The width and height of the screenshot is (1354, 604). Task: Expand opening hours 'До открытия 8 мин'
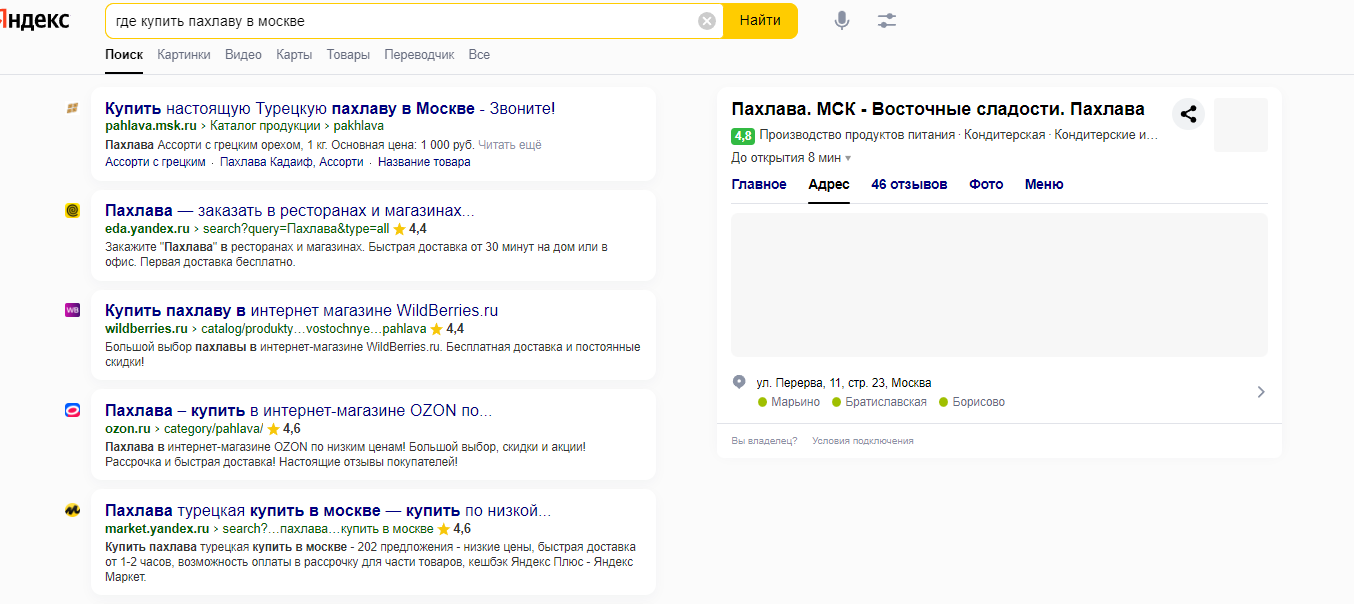[791, 158]
